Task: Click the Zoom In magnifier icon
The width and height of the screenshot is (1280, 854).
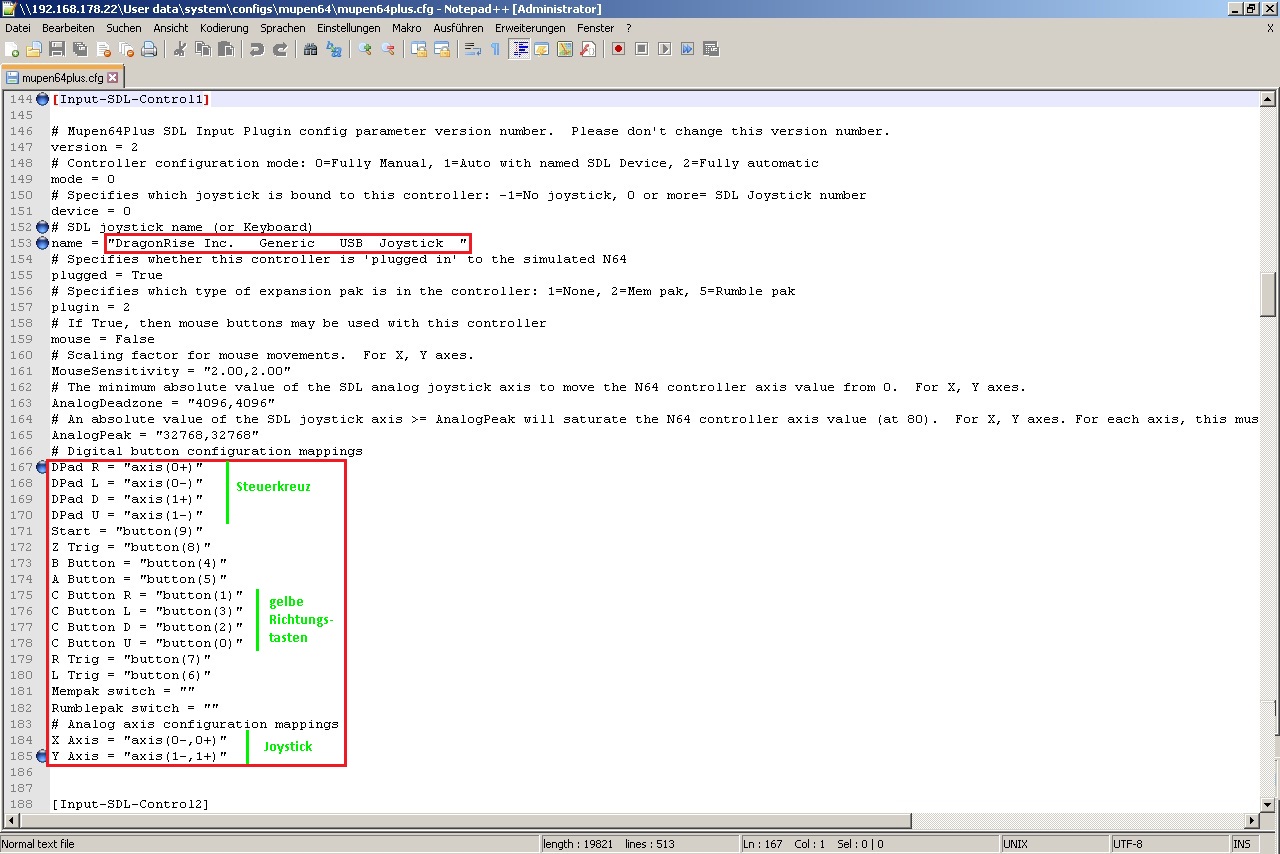Action: pos(365,49)
